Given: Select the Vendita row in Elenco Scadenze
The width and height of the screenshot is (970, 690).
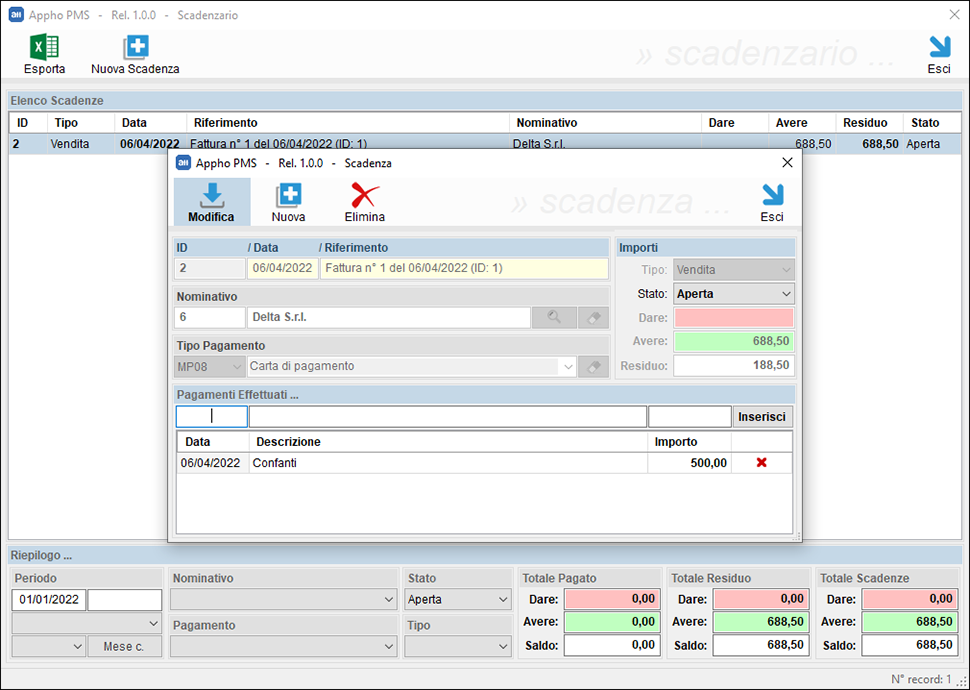Looking at the screenshot, I should click(485, 144).
